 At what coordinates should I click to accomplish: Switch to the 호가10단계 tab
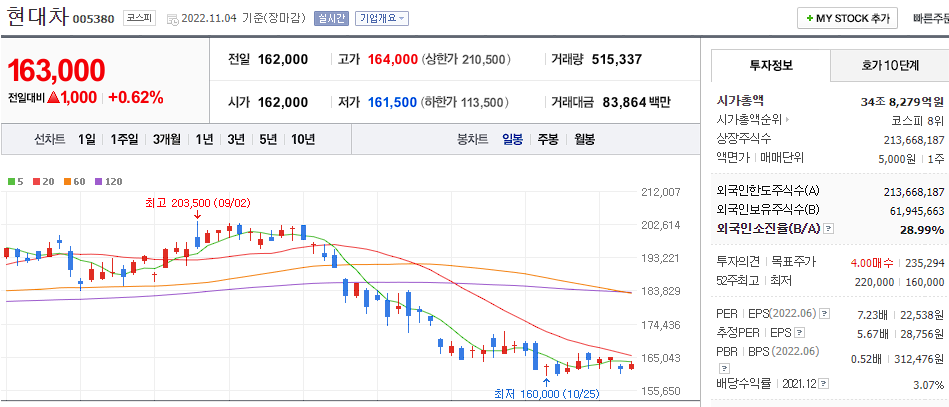coord(890,65)
